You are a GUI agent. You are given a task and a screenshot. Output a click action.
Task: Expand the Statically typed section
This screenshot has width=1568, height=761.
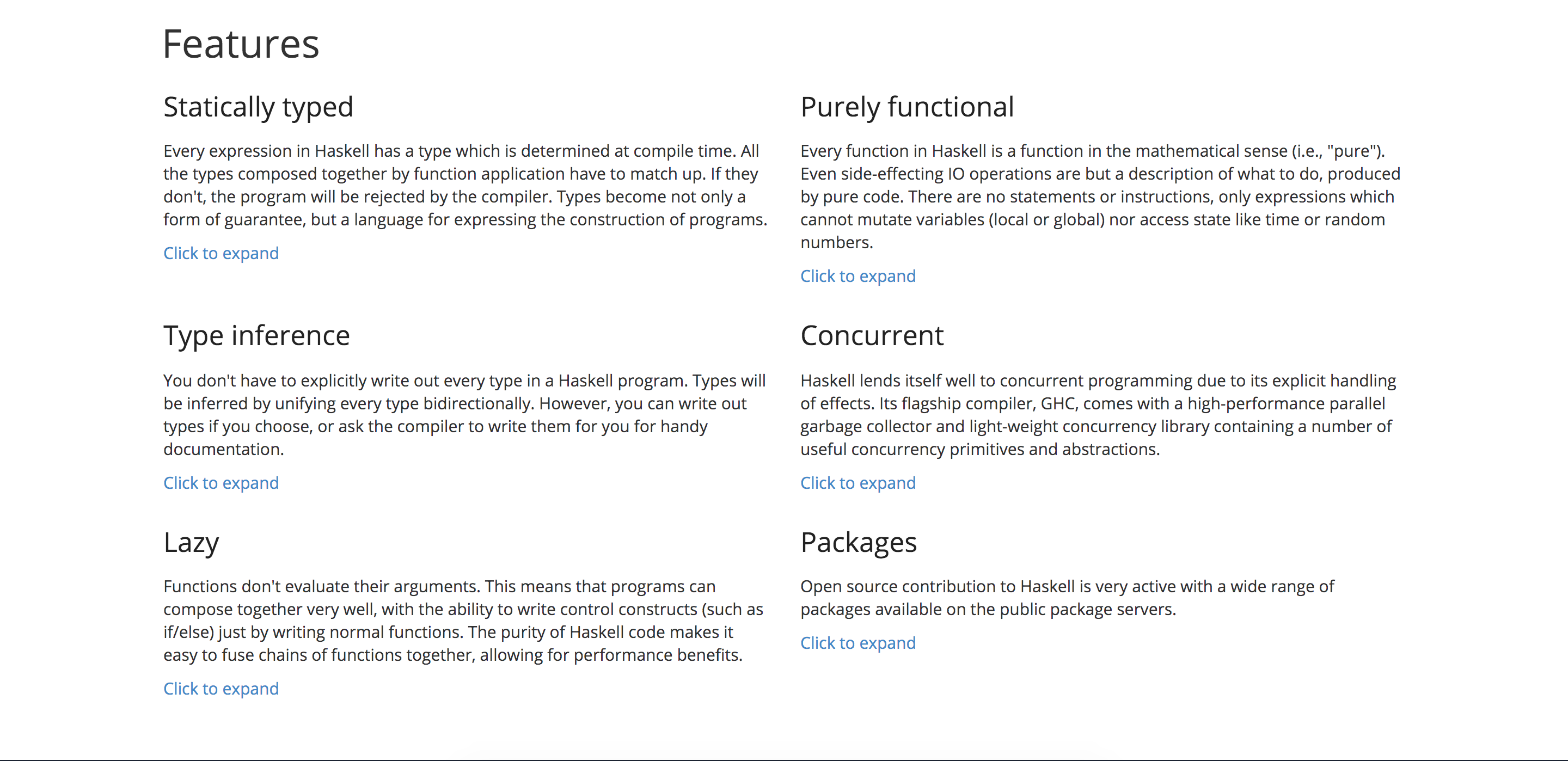(221, 253)
